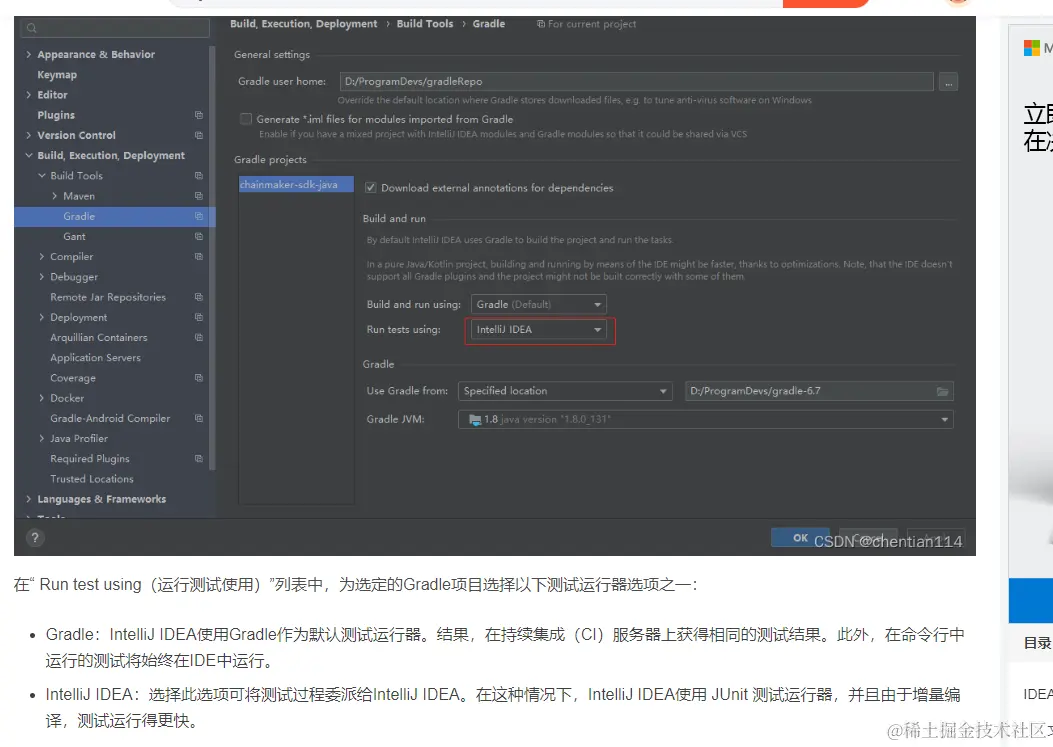This screenshot has height=747, width=1053.
Task: Click the project-level icon beside Build Tools
Action: [199, 175]
